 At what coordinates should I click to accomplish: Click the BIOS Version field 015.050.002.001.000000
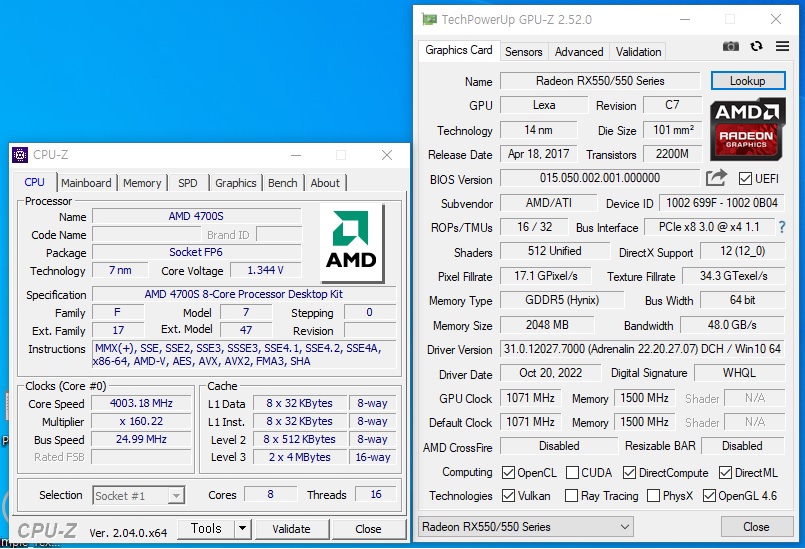[x=600, y=178]
